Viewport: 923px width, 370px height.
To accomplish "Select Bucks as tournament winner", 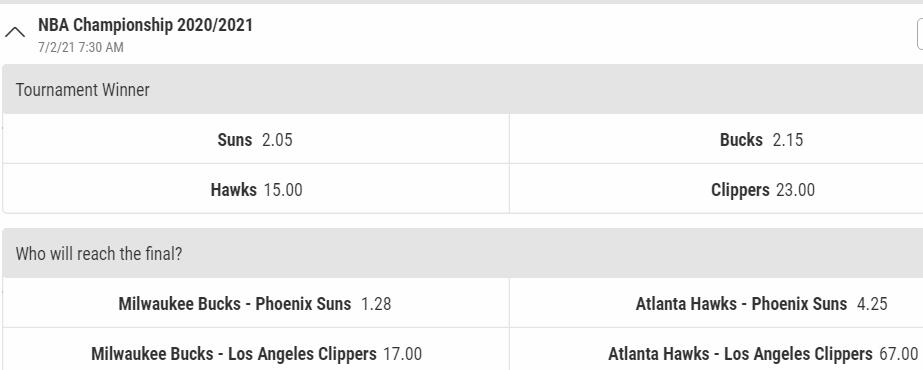I will pyautogui.click(x=716, y=139).
